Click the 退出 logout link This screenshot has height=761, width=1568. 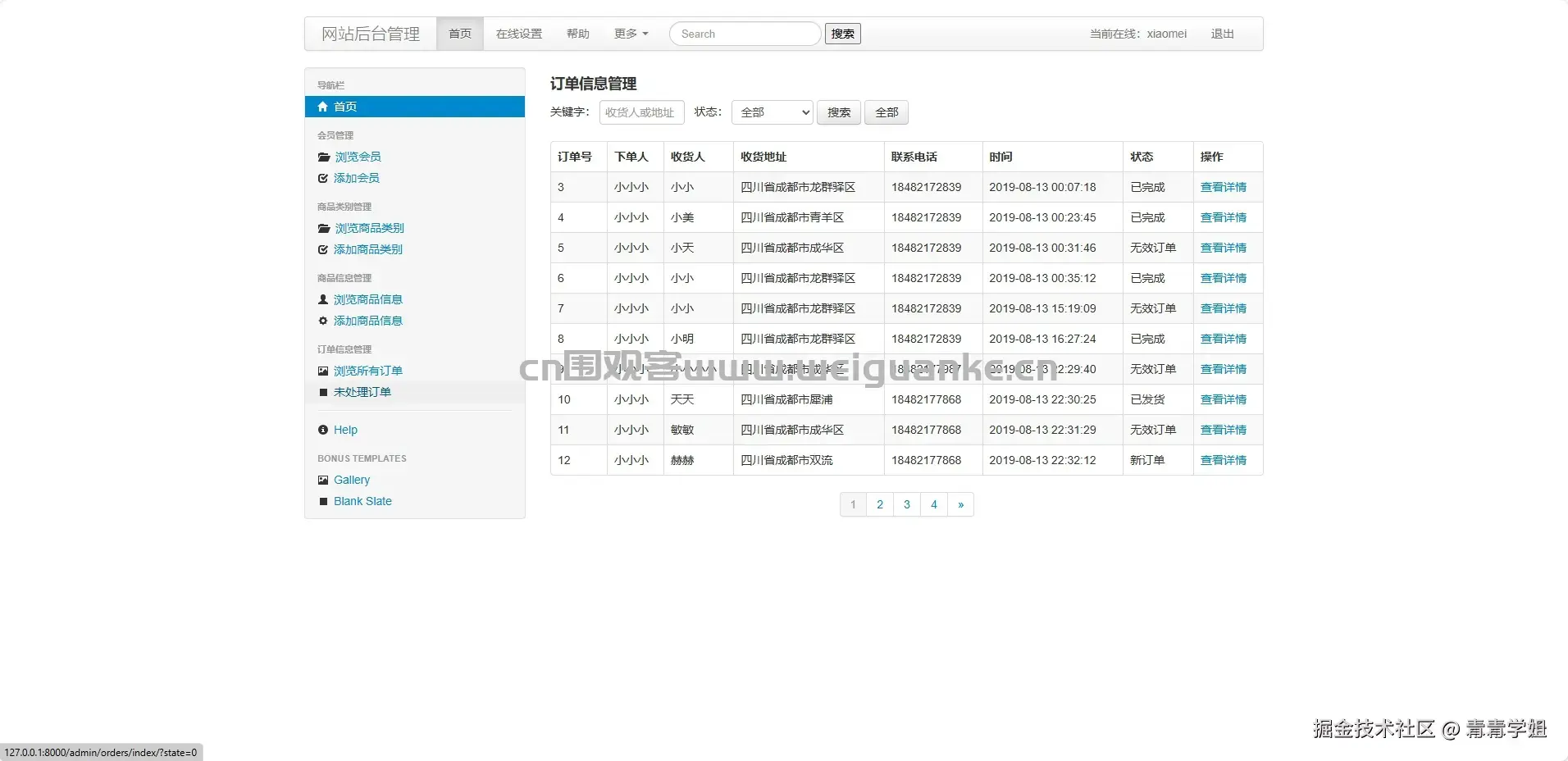coord(1223,34)
